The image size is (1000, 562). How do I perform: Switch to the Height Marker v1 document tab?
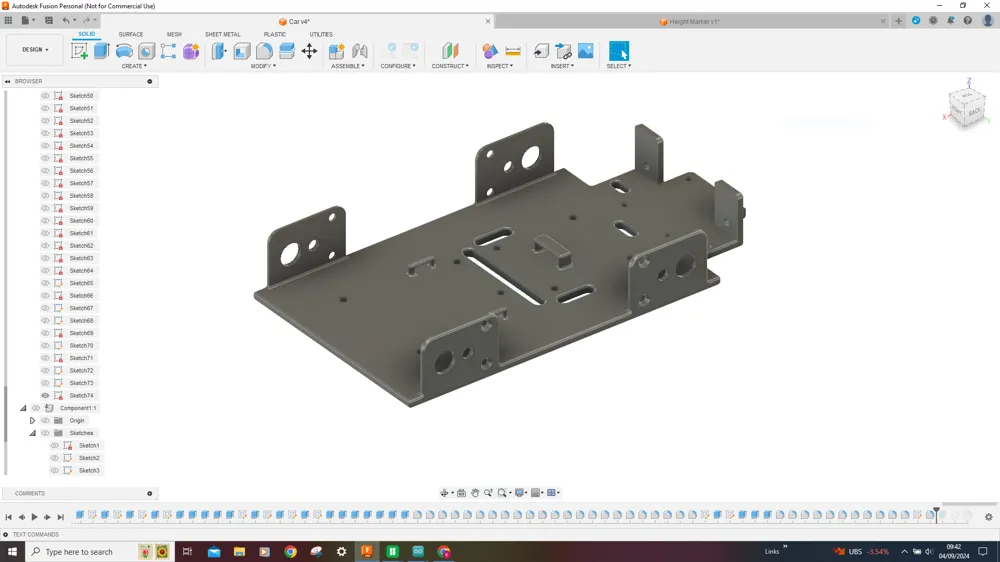689,21
